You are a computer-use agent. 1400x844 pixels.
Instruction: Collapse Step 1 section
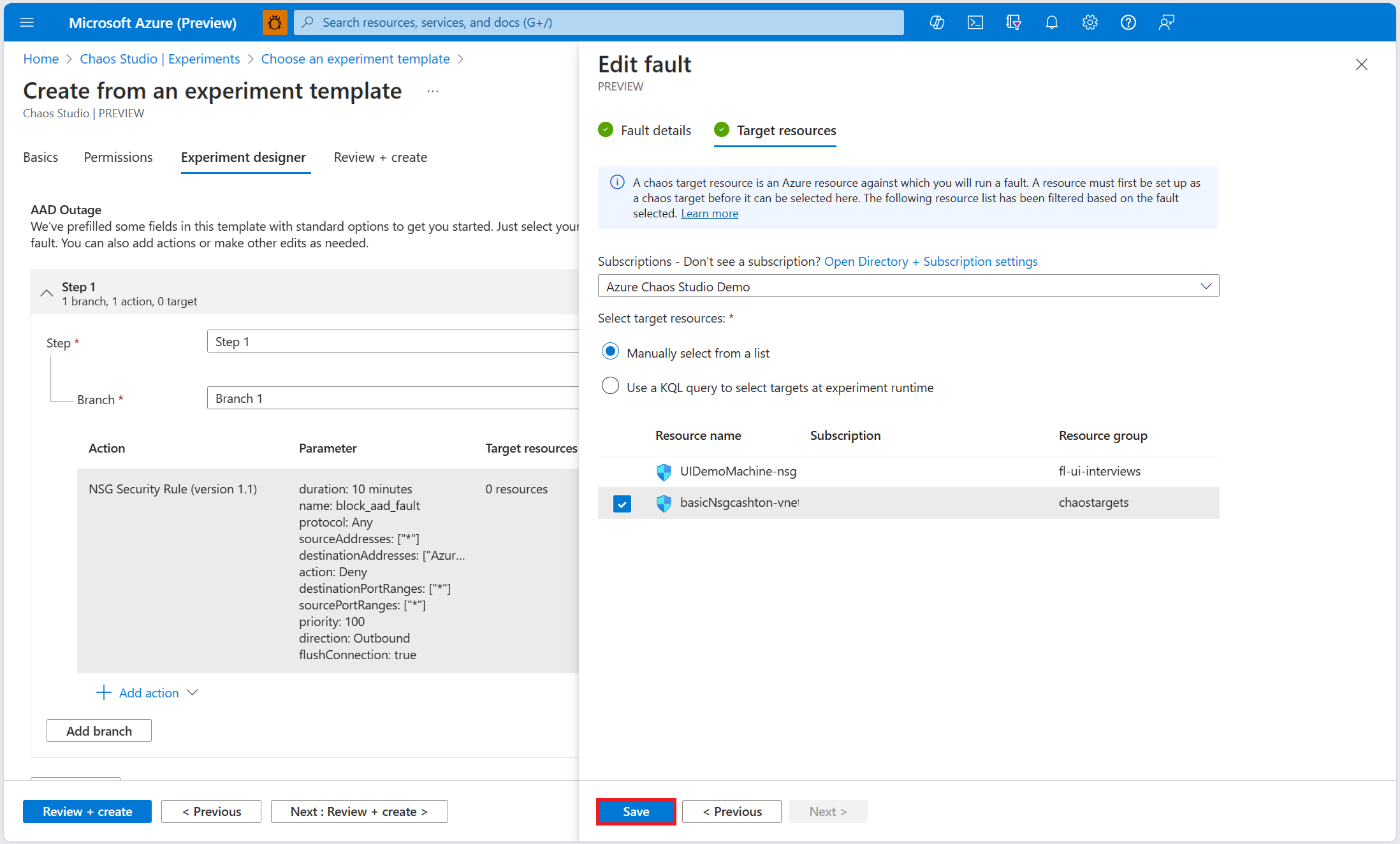click(x=46, y=292)
